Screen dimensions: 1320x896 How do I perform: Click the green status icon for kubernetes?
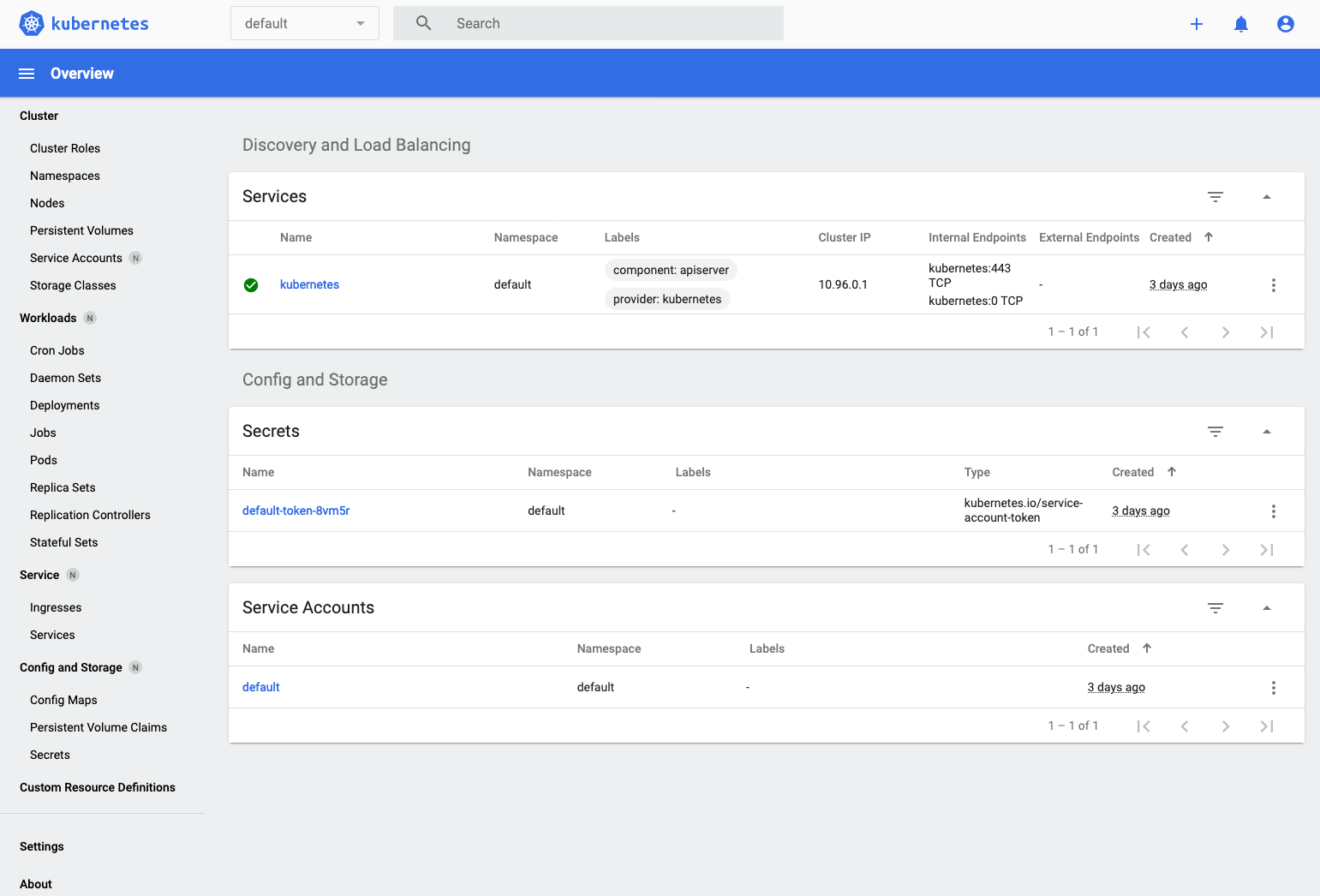[x=251, y=285]
